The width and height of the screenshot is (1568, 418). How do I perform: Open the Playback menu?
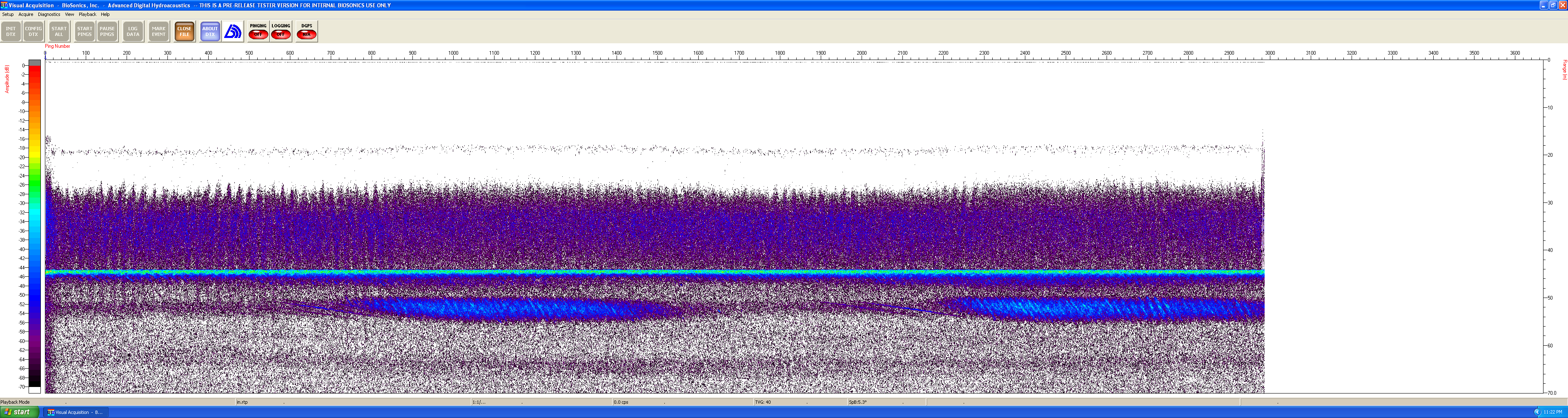click(87, 14)
